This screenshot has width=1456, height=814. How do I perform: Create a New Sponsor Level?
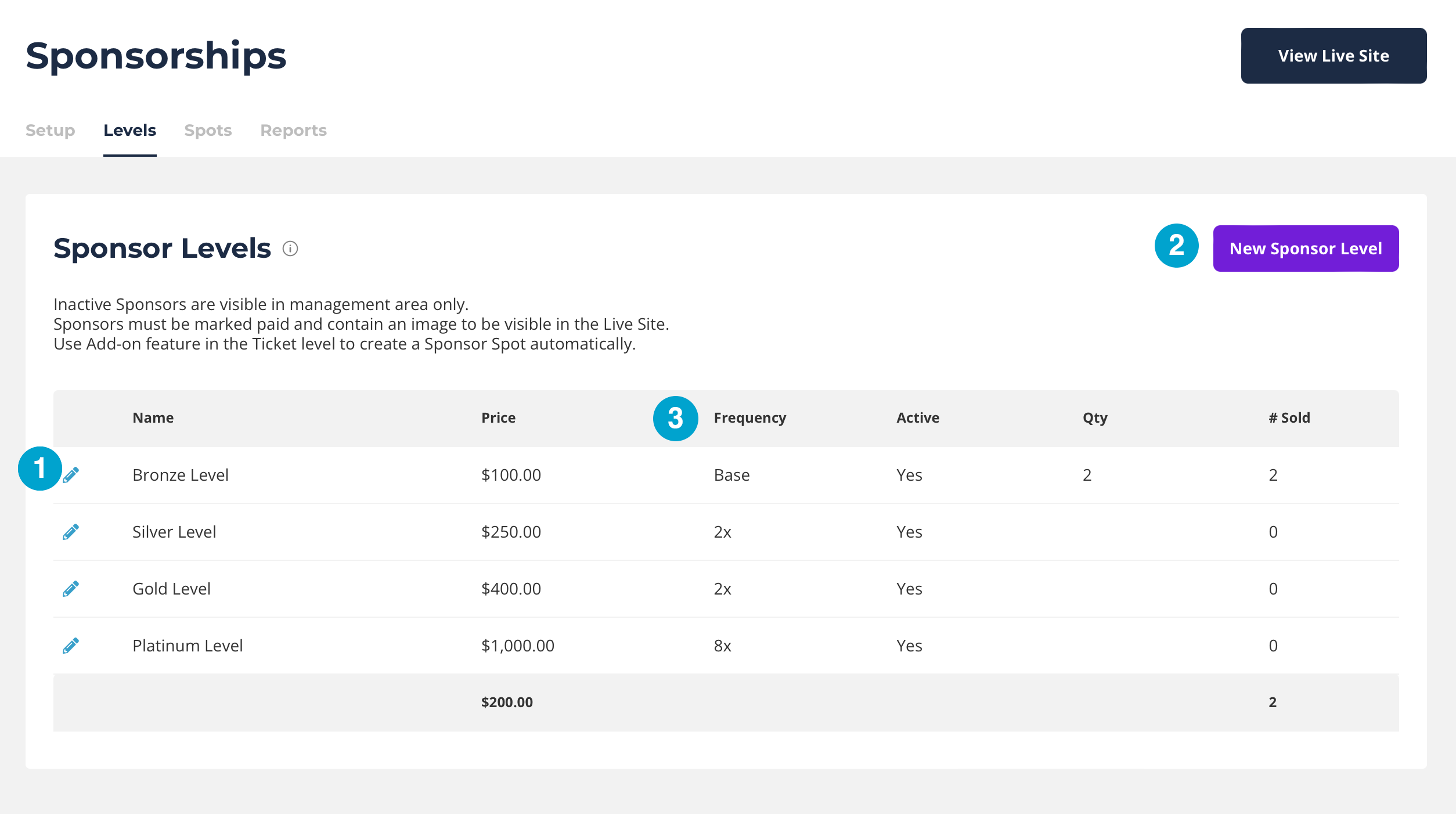[1306, 248]
